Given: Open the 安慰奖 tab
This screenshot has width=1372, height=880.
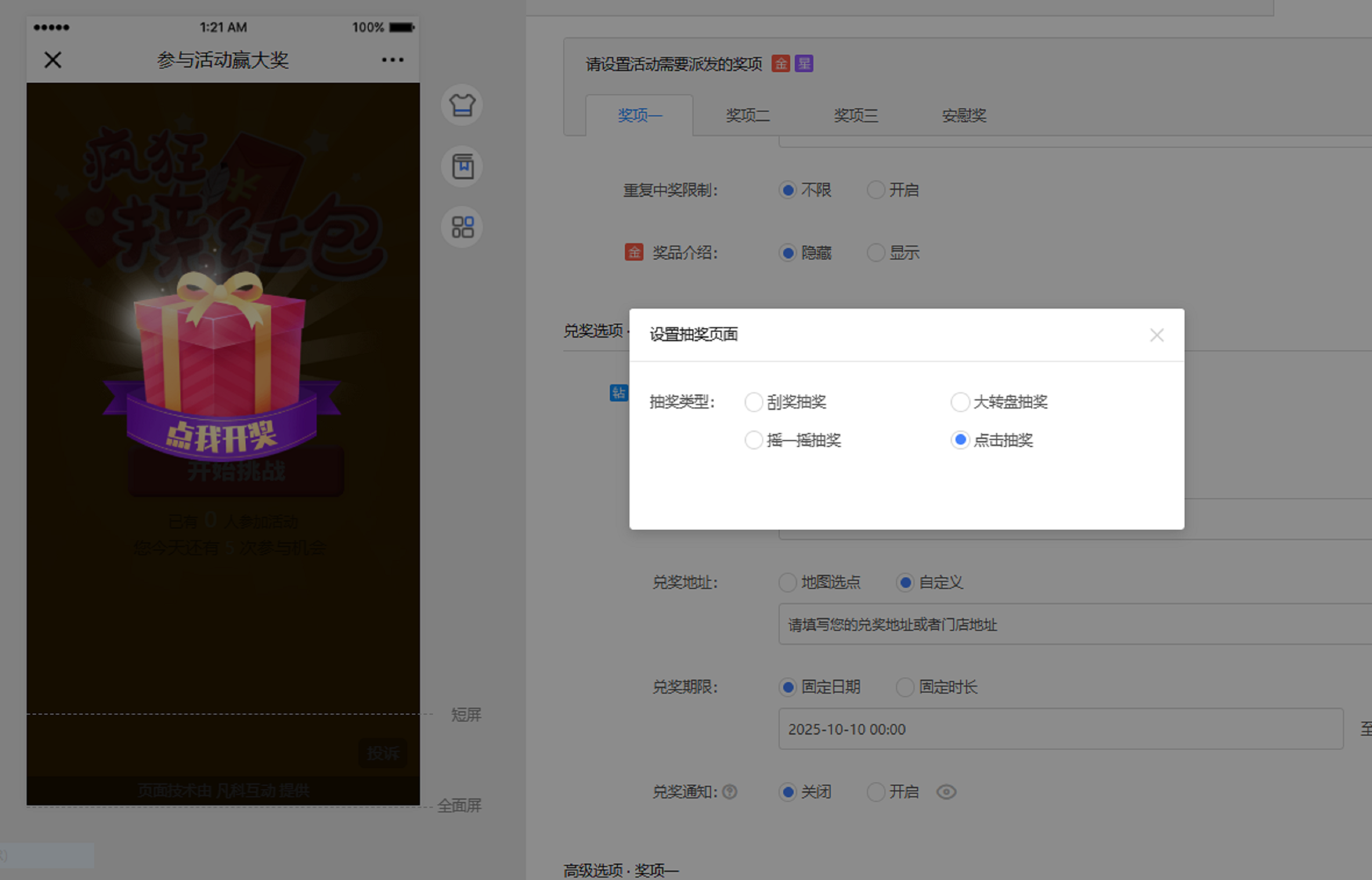Looking at the screenshot, I should point(964,115).
